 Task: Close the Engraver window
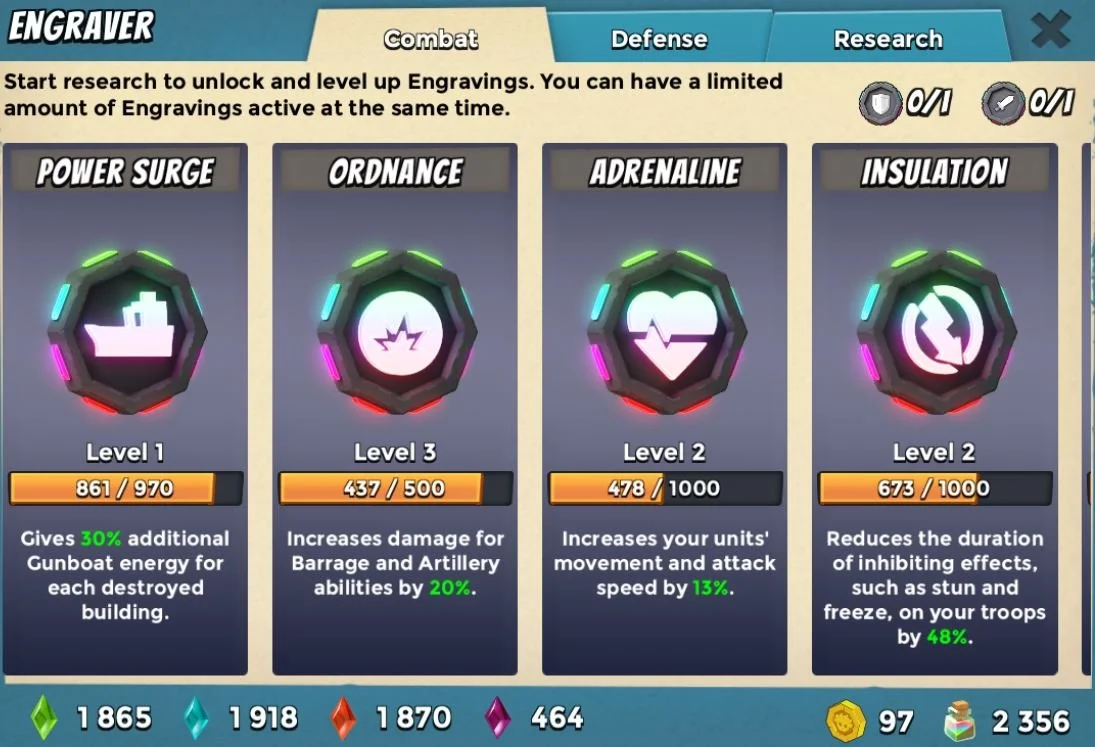click(1050, 30)
